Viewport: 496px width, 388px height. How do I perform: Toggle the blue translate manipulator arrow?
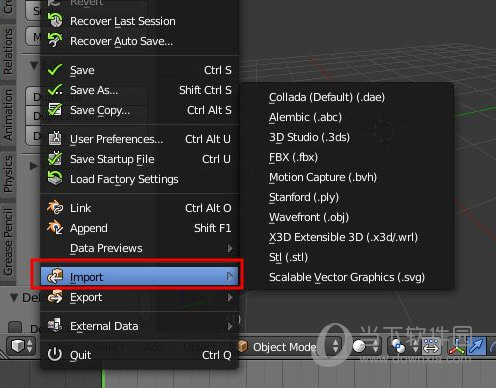point(477,347)
